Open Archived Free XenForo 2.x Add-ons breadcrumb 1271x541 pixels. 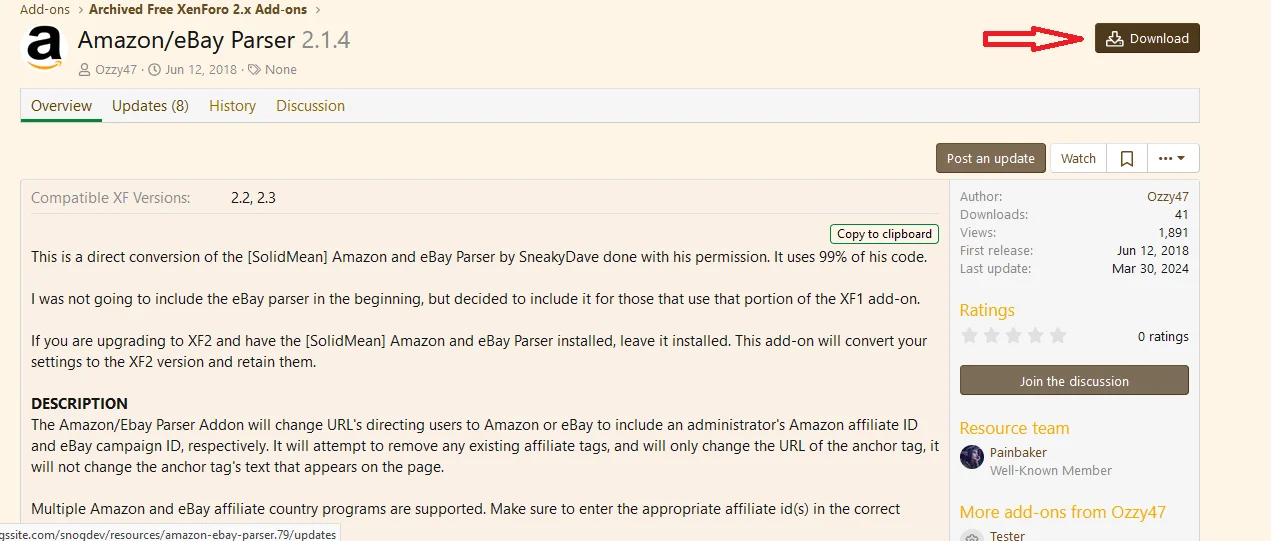(x=198, y=10)
